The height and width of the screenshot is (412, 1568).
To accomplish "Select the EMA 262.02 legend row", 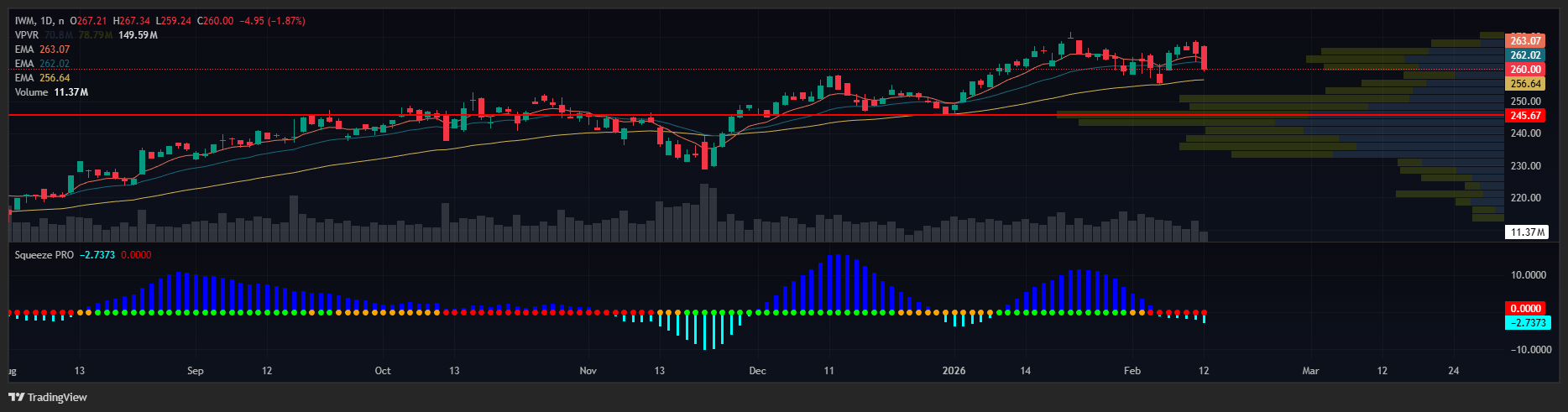I will [42, 64].
